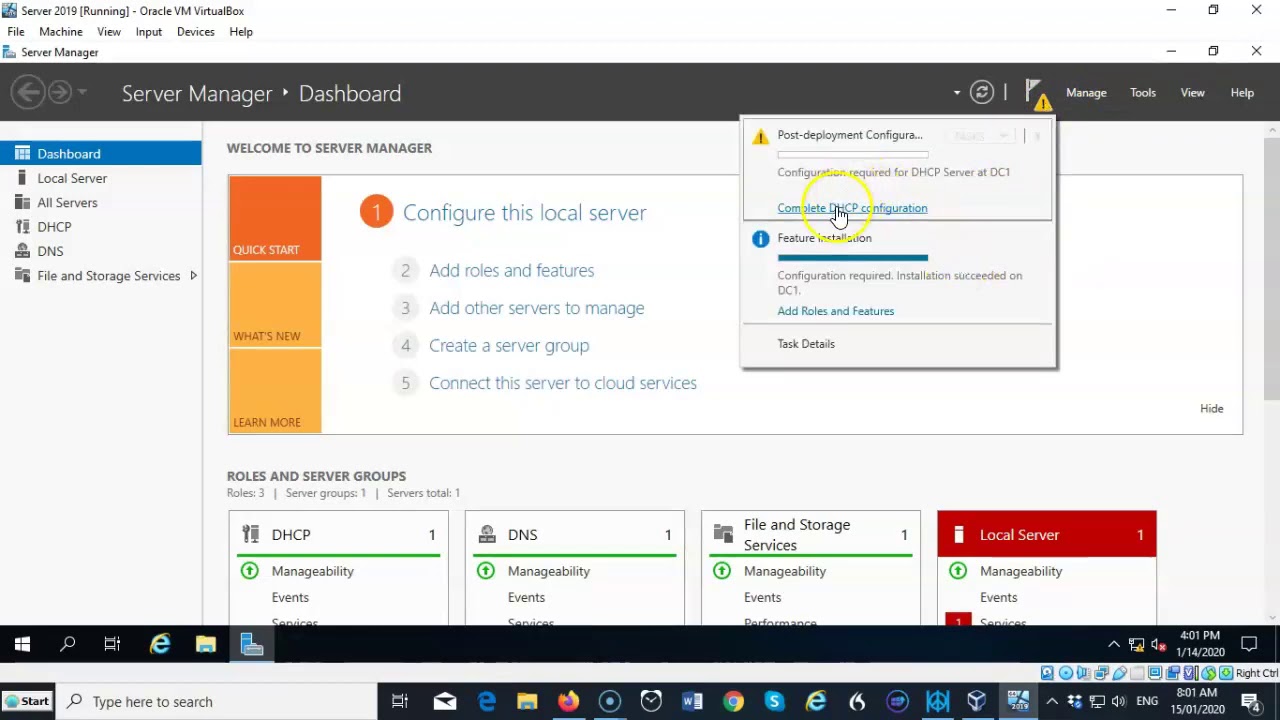Refresh the Server Manager dashboard
This screenshot has height=720, width=1280.
pyautogui.click(x=982, y=93)
